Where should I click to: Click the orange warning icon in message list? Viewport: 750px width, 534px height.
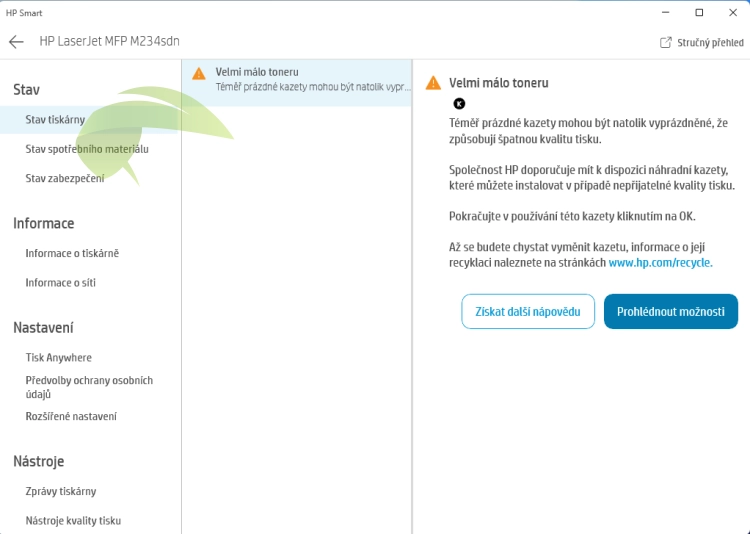pyautogui.click(x=199, y=73)
